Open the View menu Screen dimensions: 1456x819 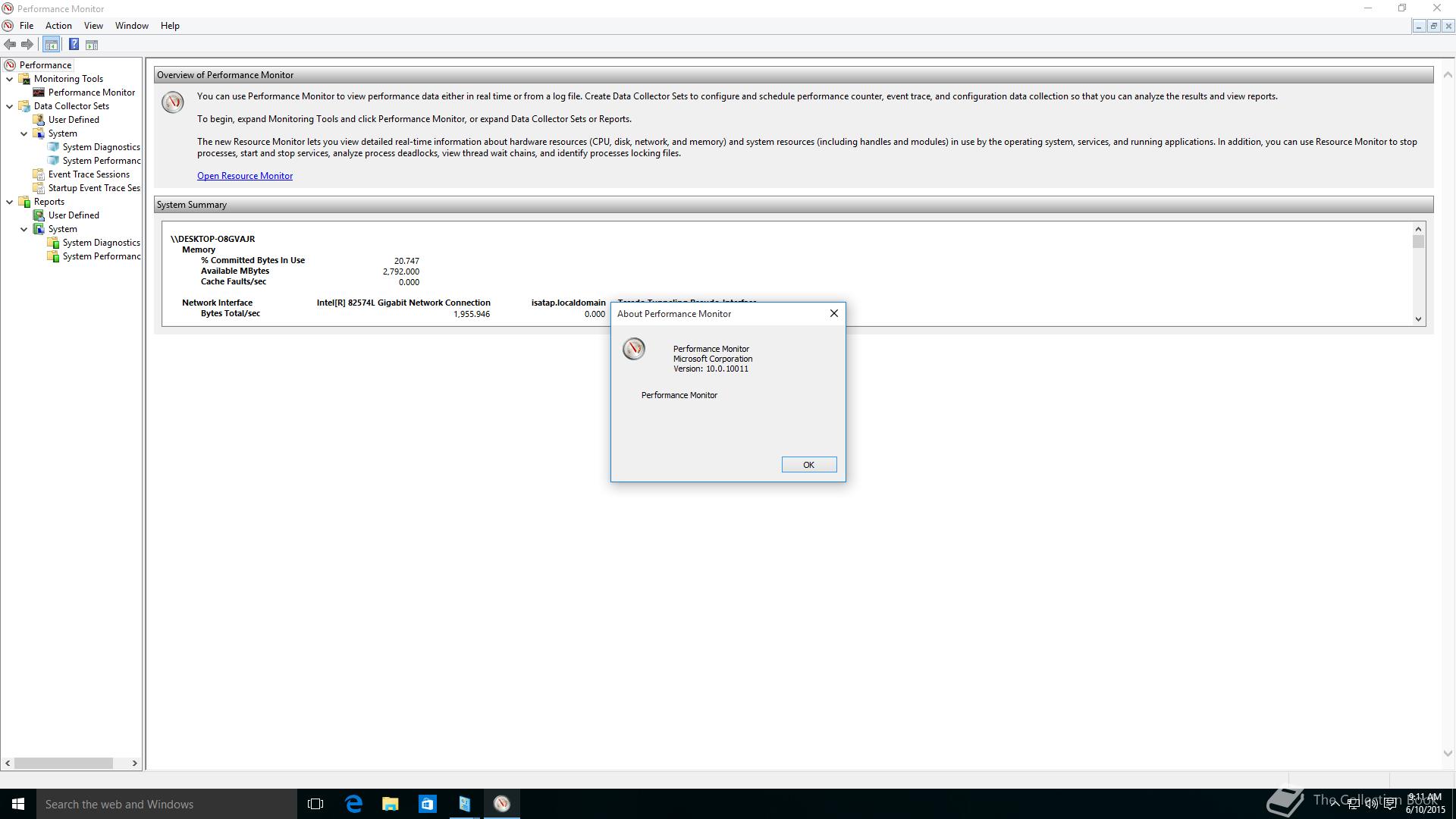click(93, 26)
